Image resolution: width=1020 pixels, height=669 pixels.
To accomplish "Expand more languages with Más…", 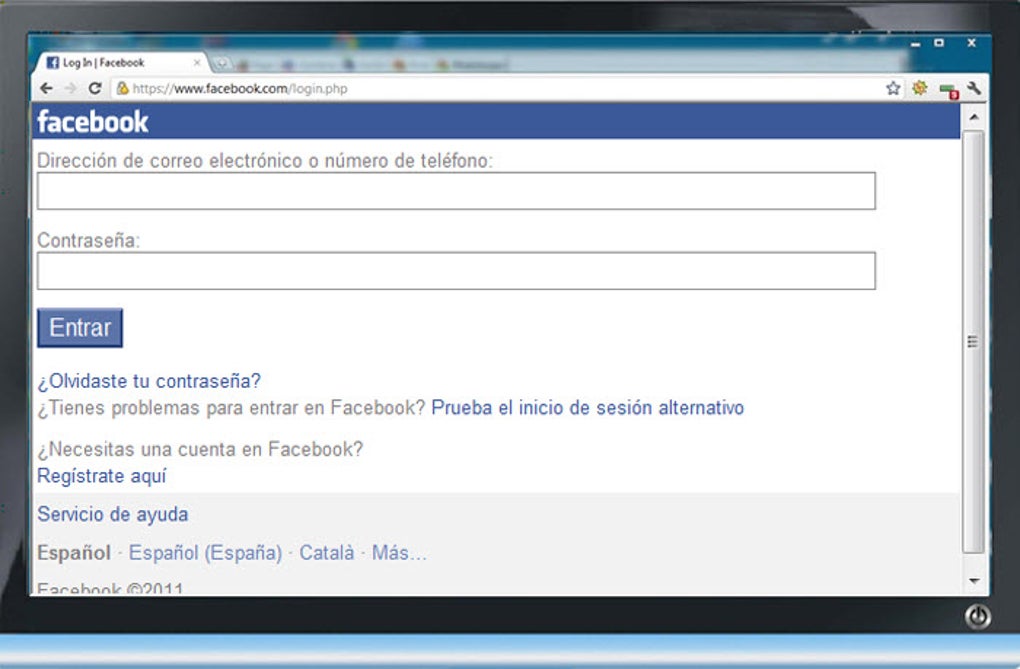I will (x=399, y=553).
